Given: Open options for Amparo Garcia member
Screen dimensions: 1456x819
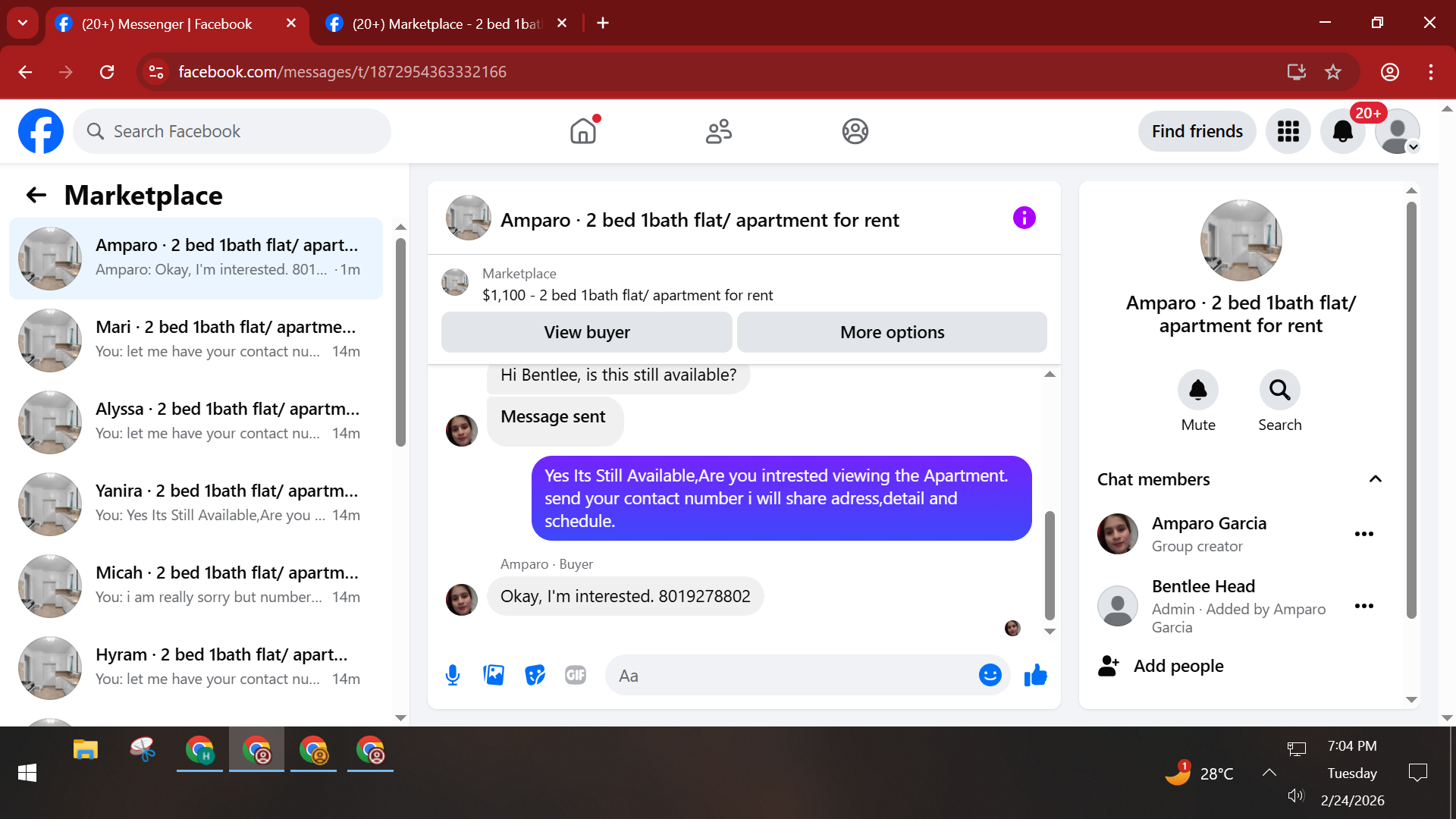Looking at the screenshot, I should 1363,534.
